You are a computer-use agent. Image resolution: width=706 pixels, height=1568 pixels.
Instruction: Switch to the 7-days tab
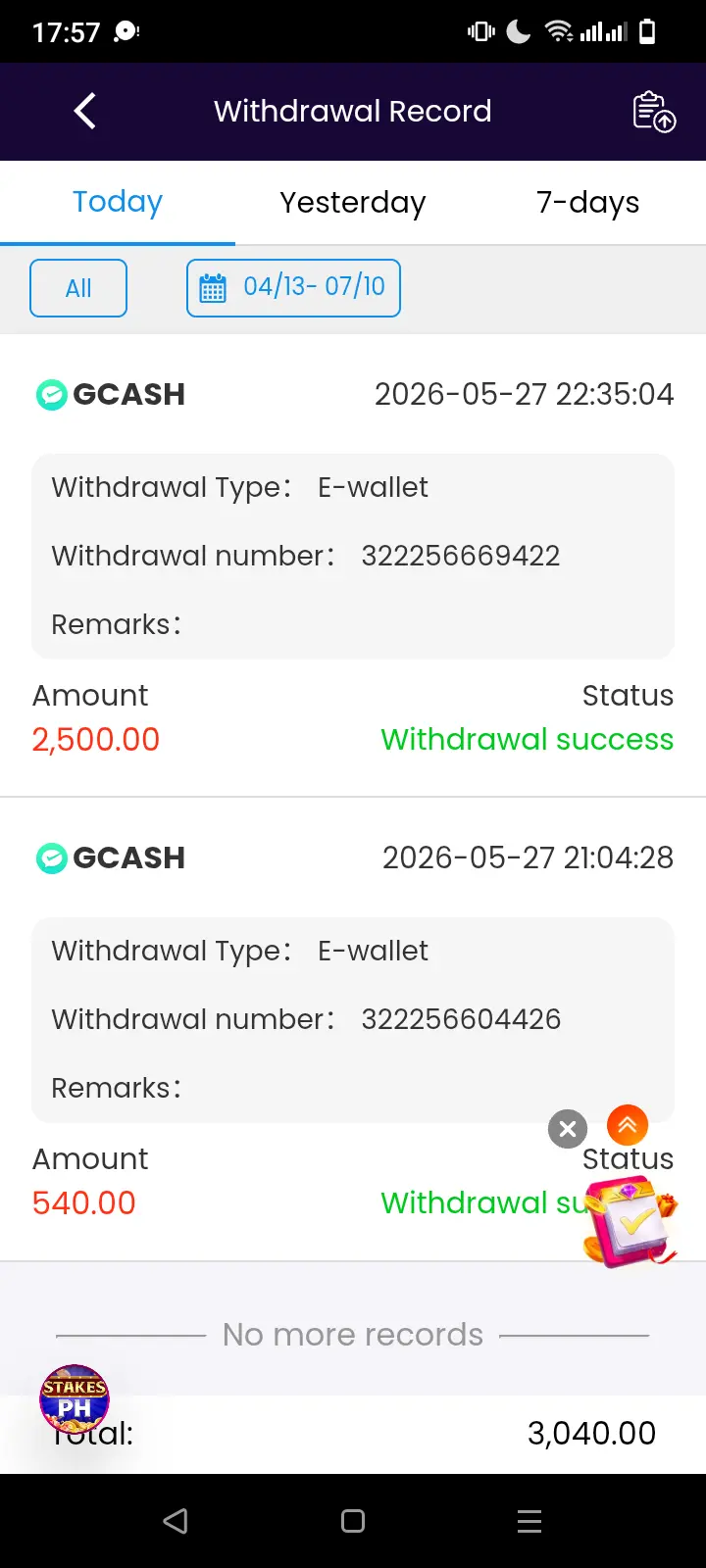click(x=588, y=202)
